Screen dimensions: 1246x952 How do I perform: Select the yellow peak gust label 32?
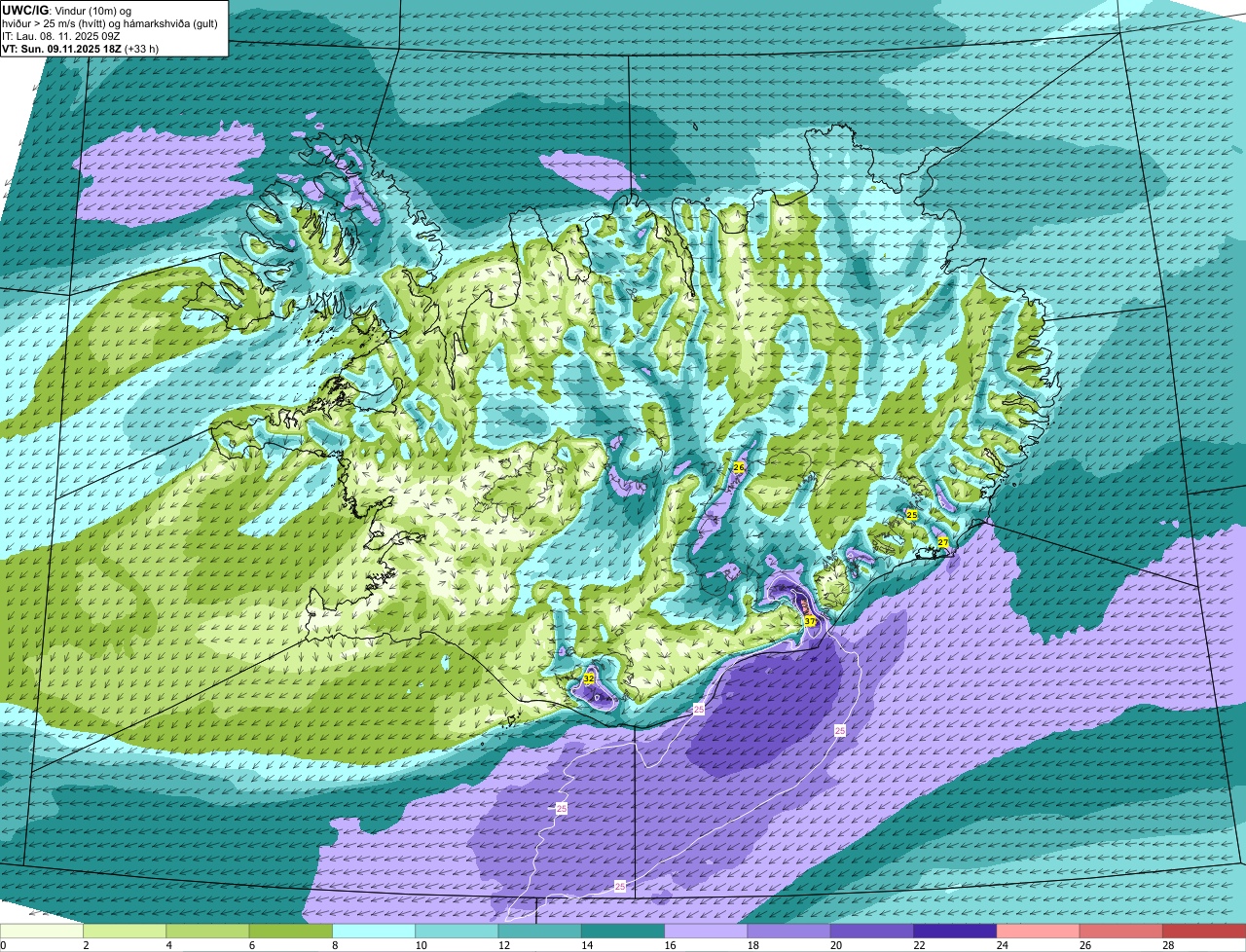(x=589, y=678)
